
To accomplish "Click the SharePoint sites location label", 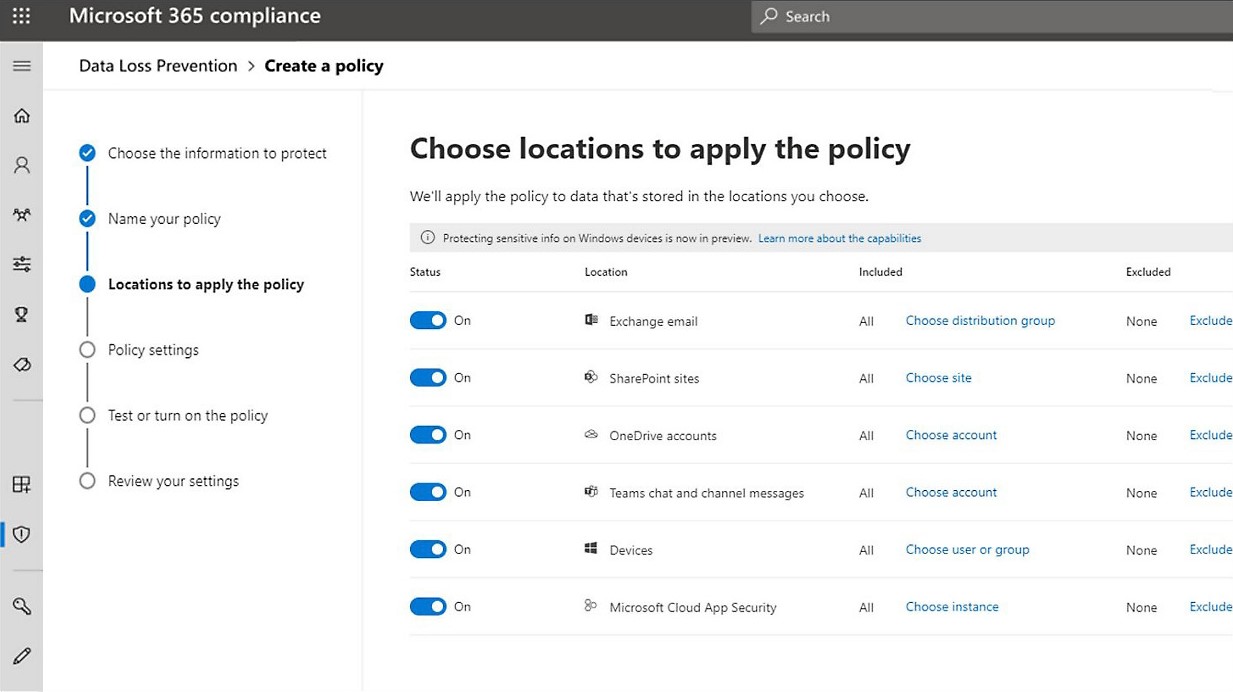I will coord(655,378).
